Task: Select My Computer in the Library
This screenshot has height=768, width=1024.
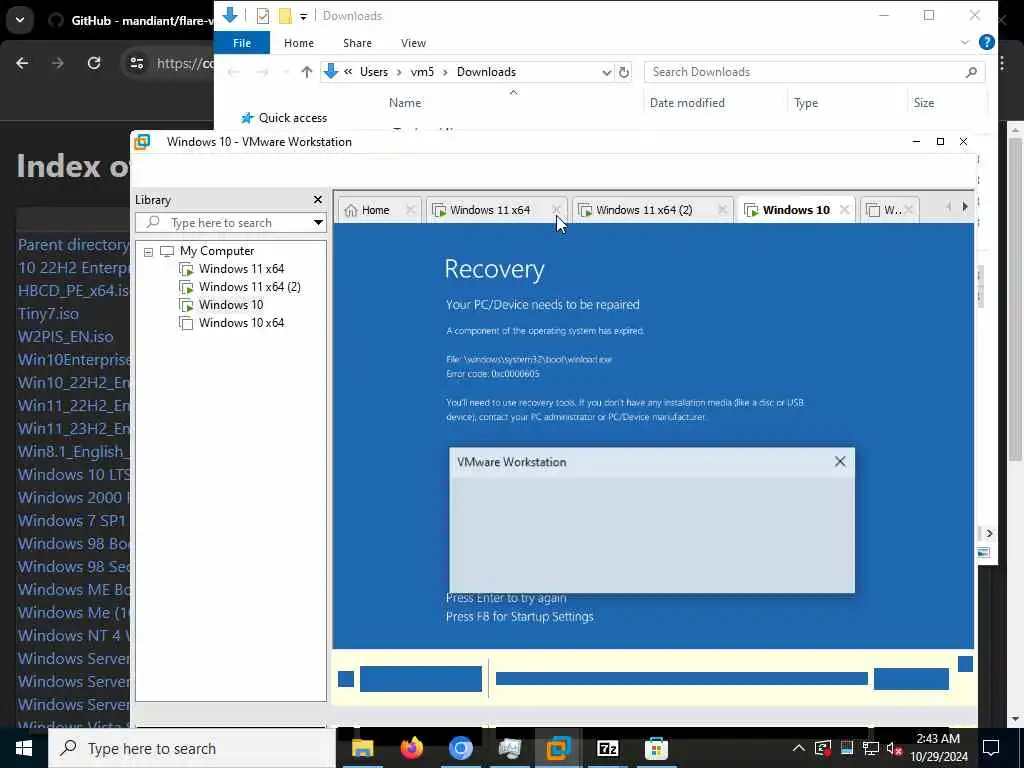Action: (217, 251)
